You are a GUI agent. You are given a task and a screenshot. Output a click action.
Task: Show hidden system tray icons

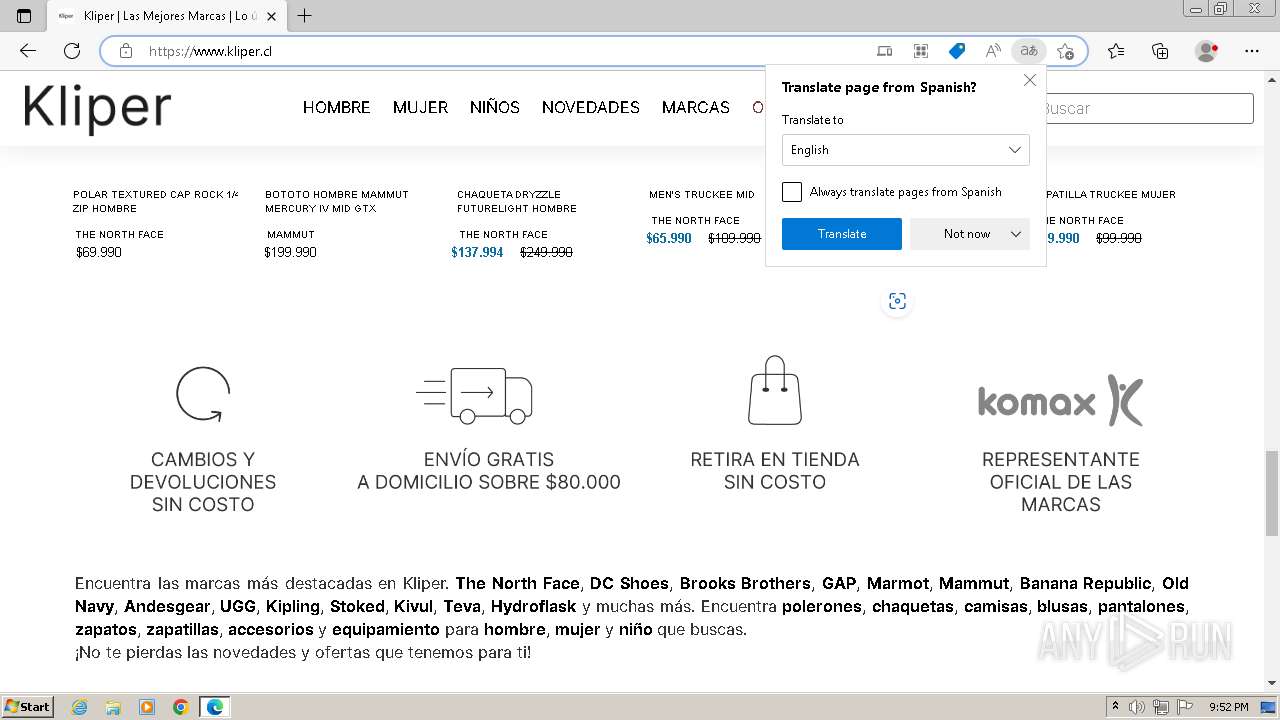click(x=1116, y=707)
